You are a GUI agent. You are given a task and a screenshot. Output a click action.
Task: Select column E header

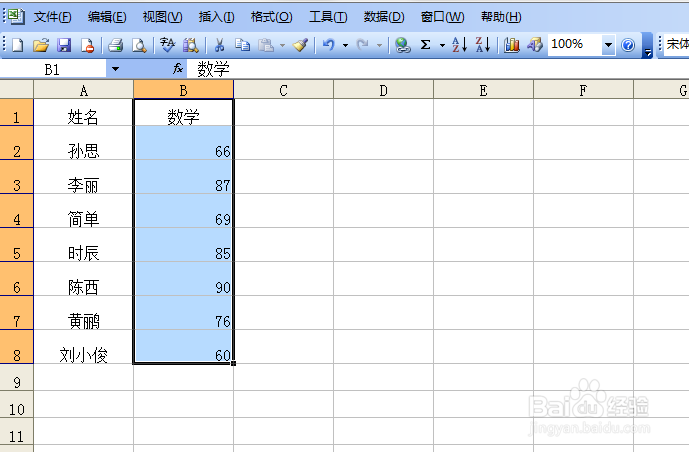coord(483,90)
